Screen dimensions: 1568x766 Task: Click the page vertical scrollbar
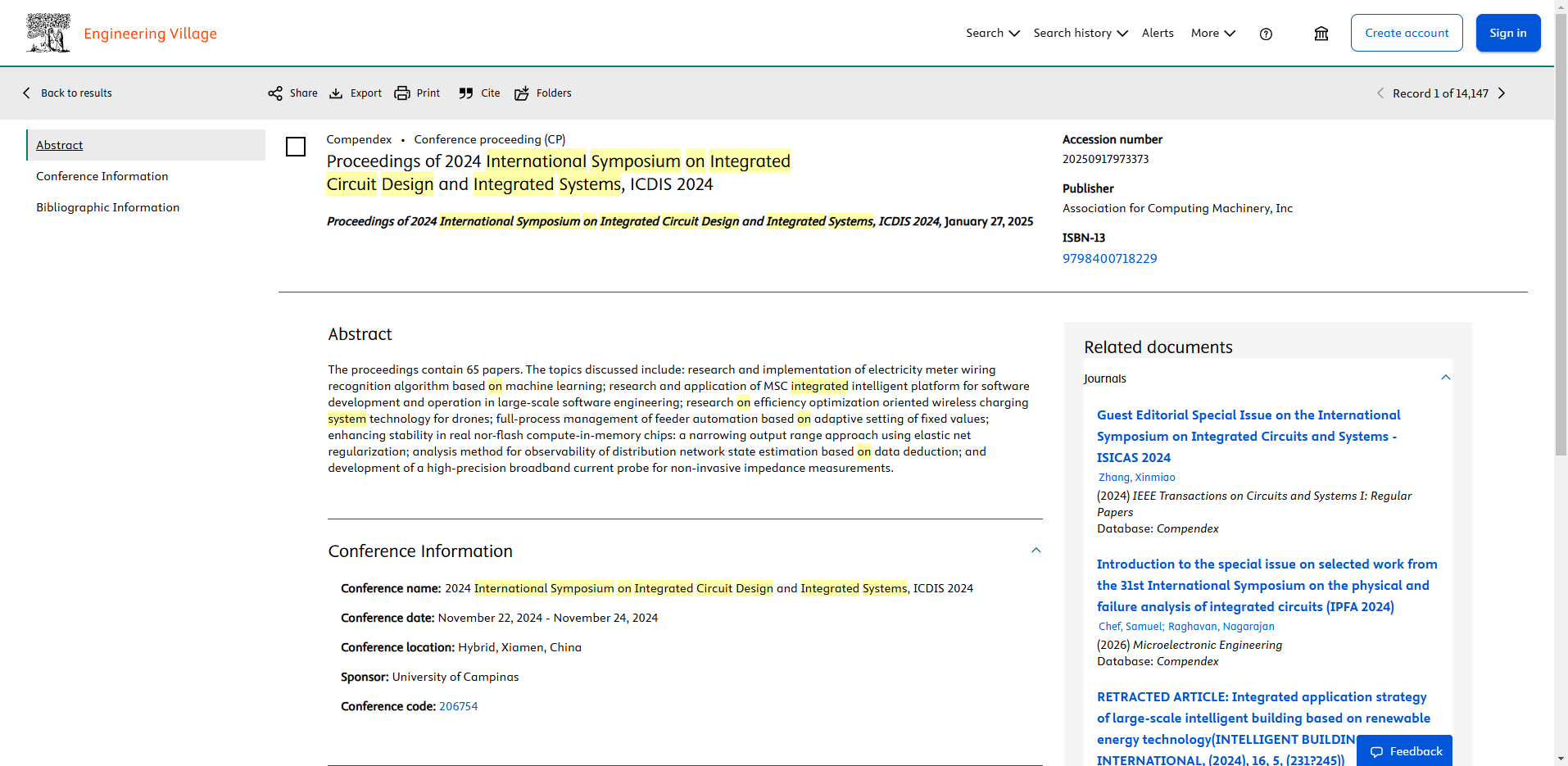1561,246
